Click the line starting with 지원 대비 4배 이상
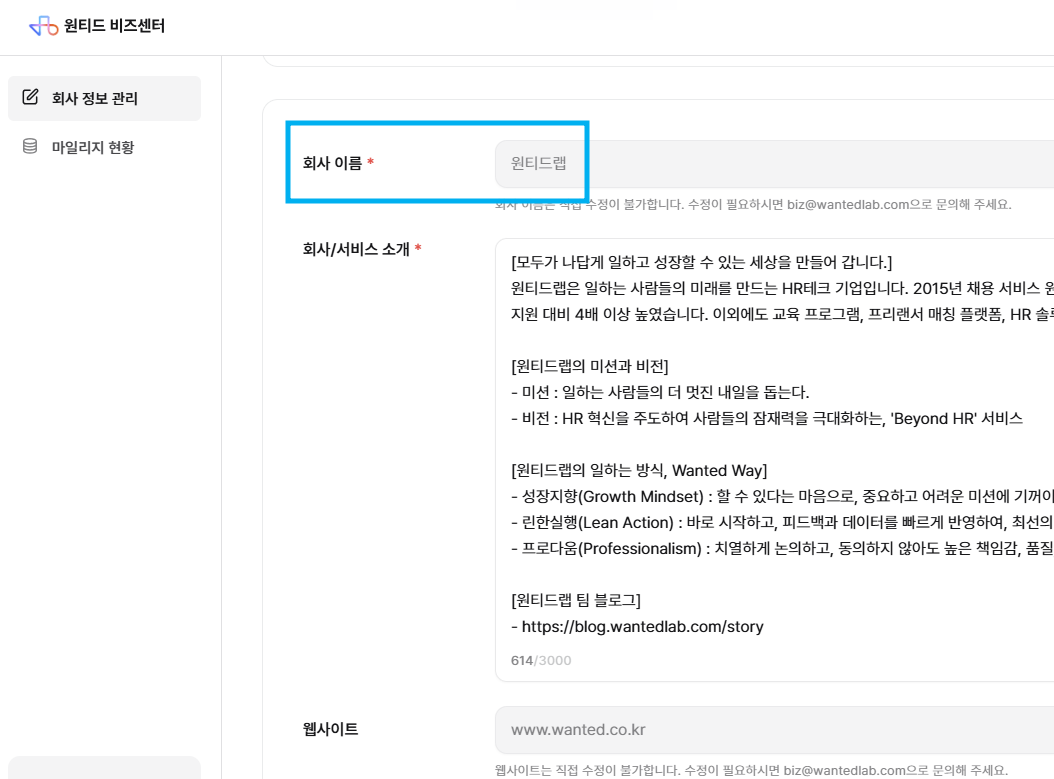The height and width of the screenshot is (779, 1054). pos(782,315)
